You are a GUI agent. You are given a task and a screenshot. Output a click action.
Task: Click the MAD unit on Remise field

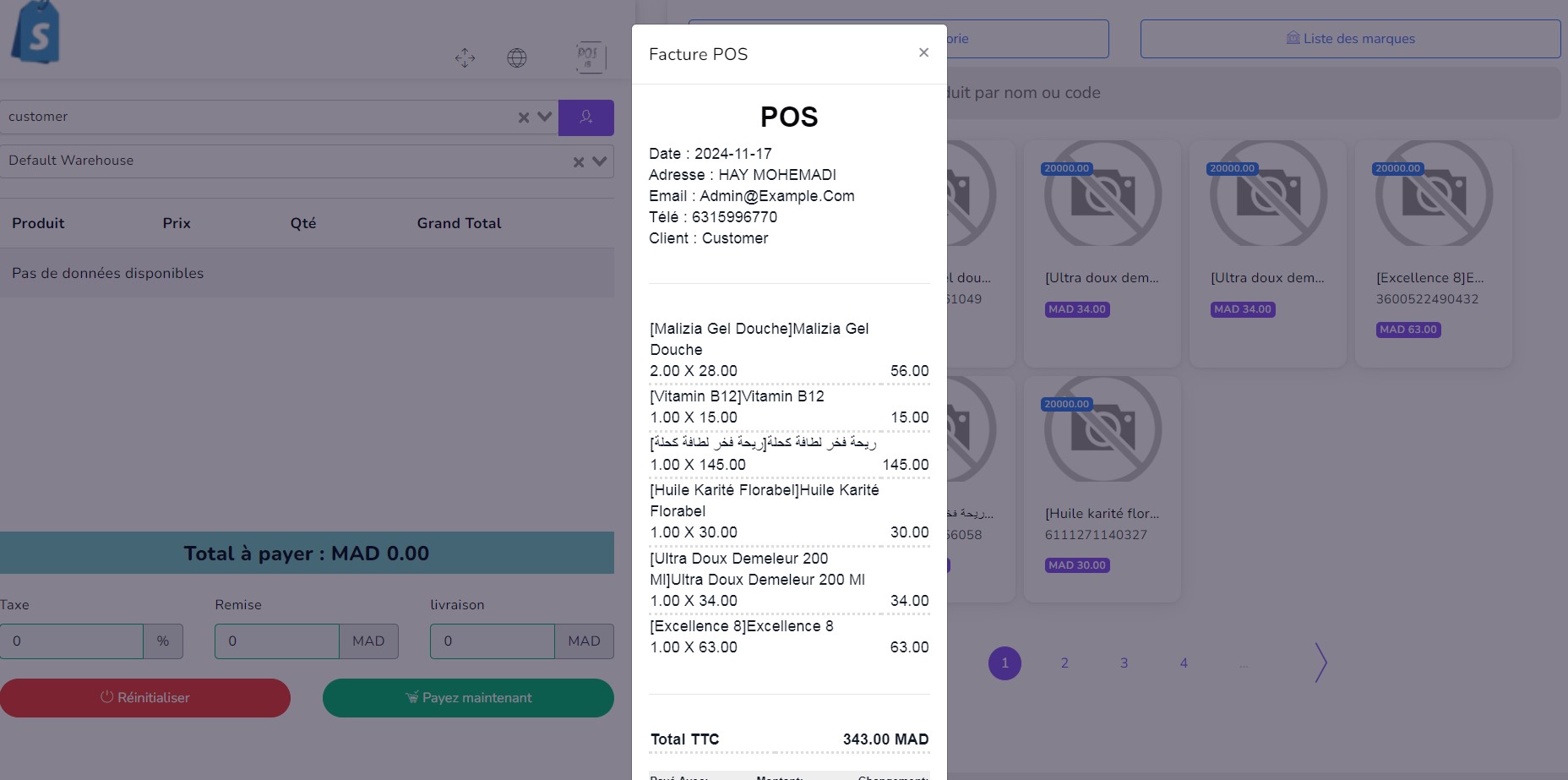click(368, 641)
